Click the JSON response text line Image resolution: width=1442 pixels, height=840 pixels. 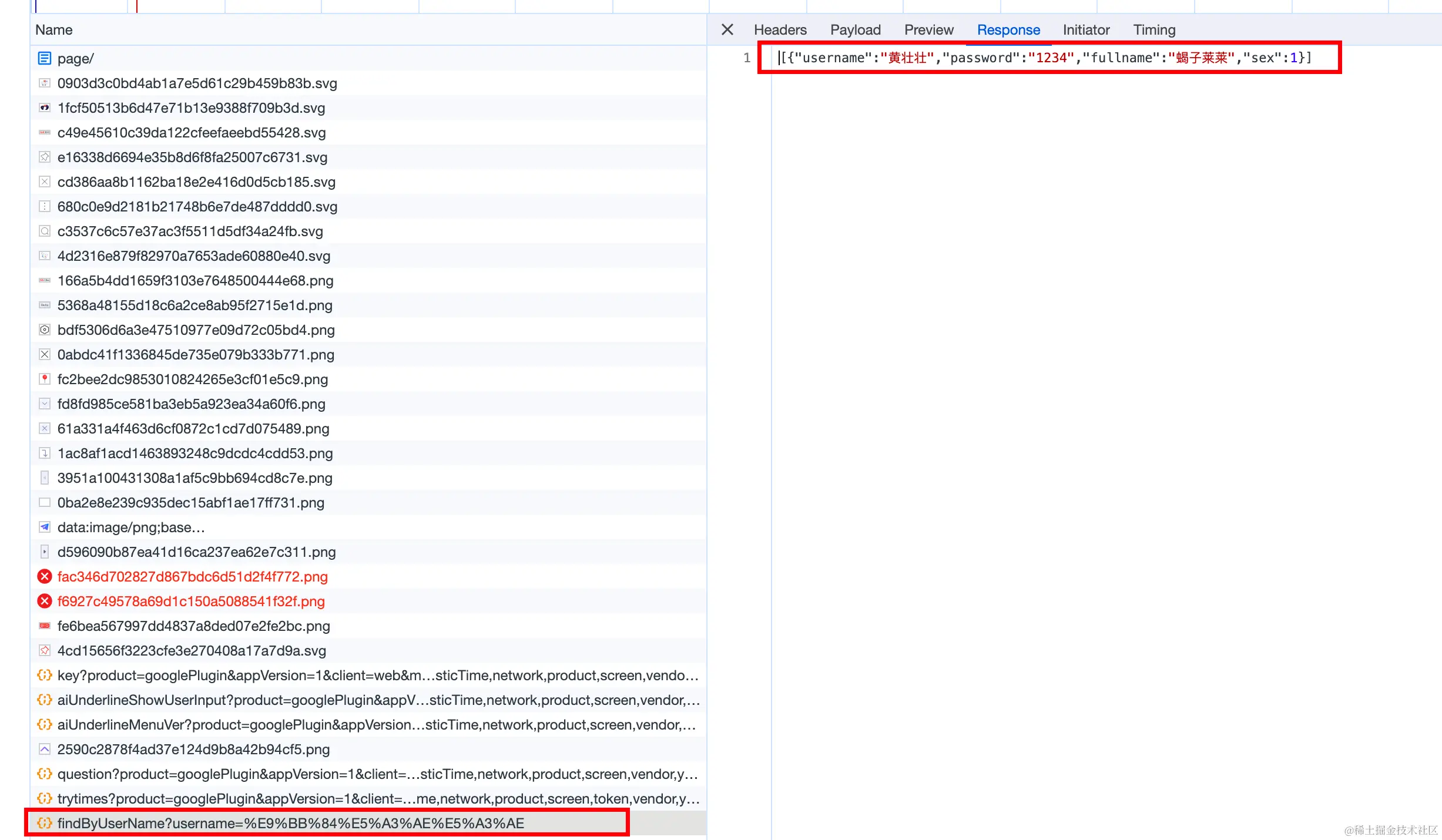coord(1046,58)
